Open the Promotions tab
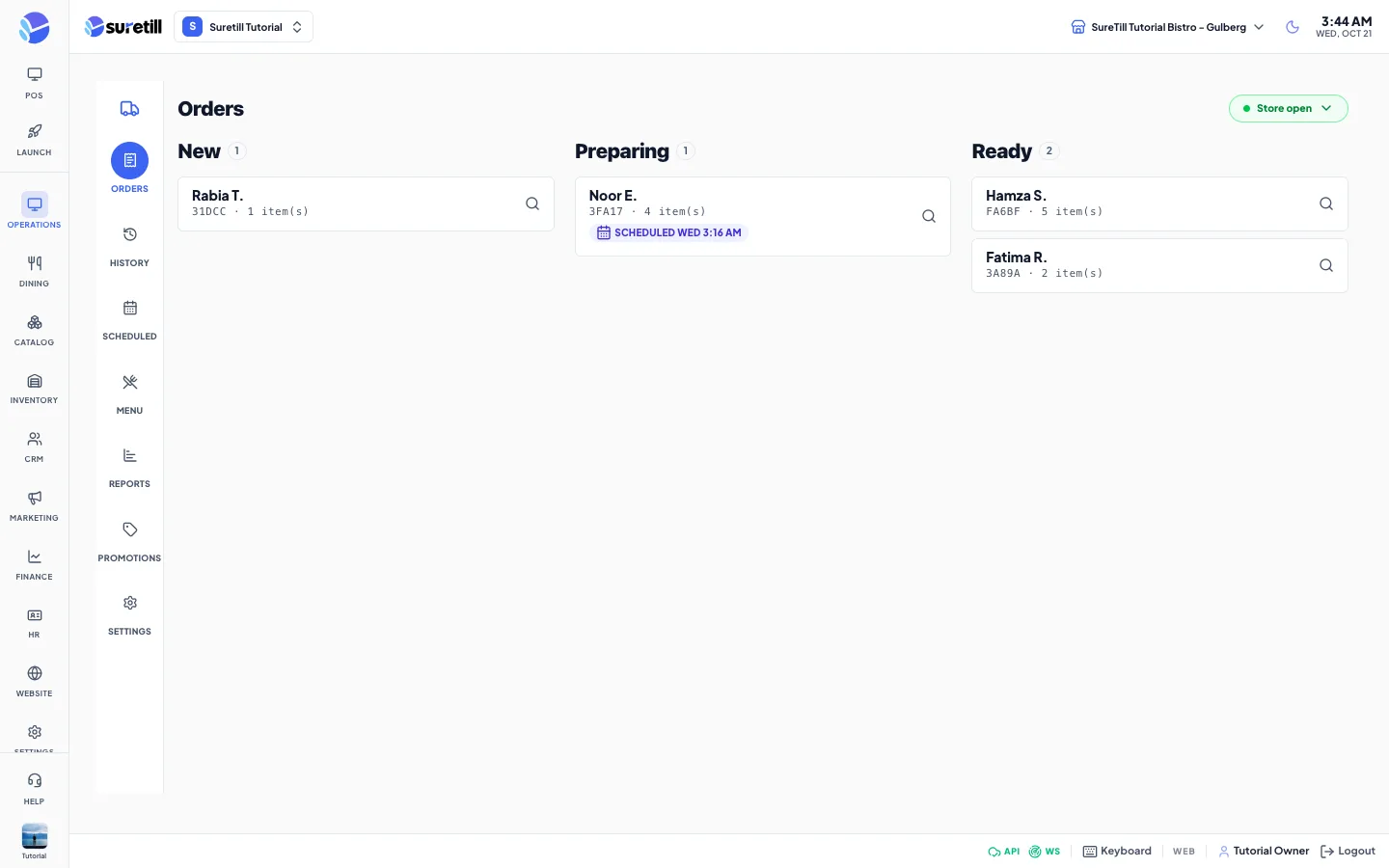The image size is (1389, 868). pos(129,542)
